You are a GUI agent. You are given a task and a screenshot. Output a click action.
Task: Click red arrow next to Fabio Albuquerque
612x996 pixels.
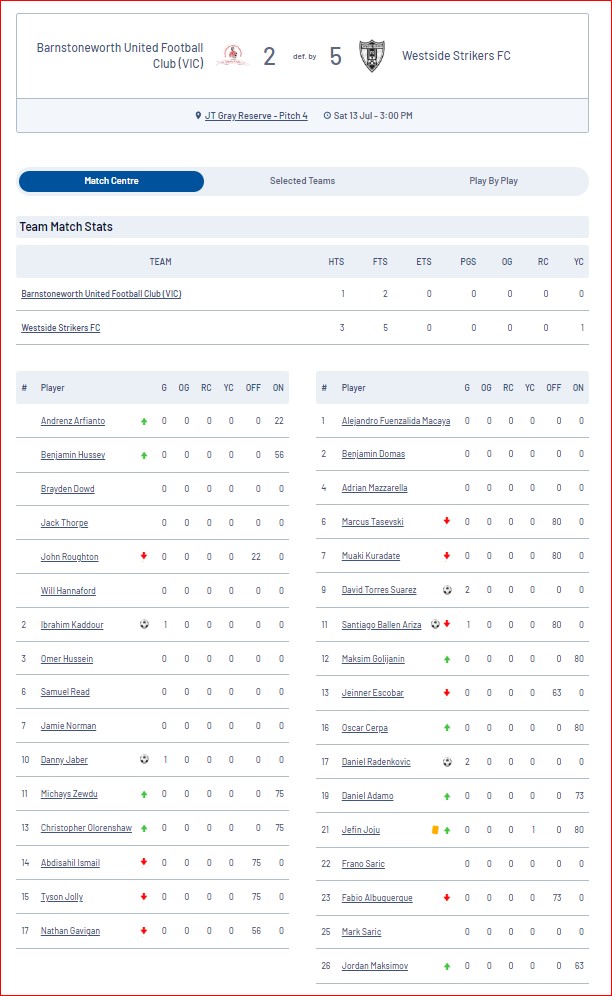[447, 898]
